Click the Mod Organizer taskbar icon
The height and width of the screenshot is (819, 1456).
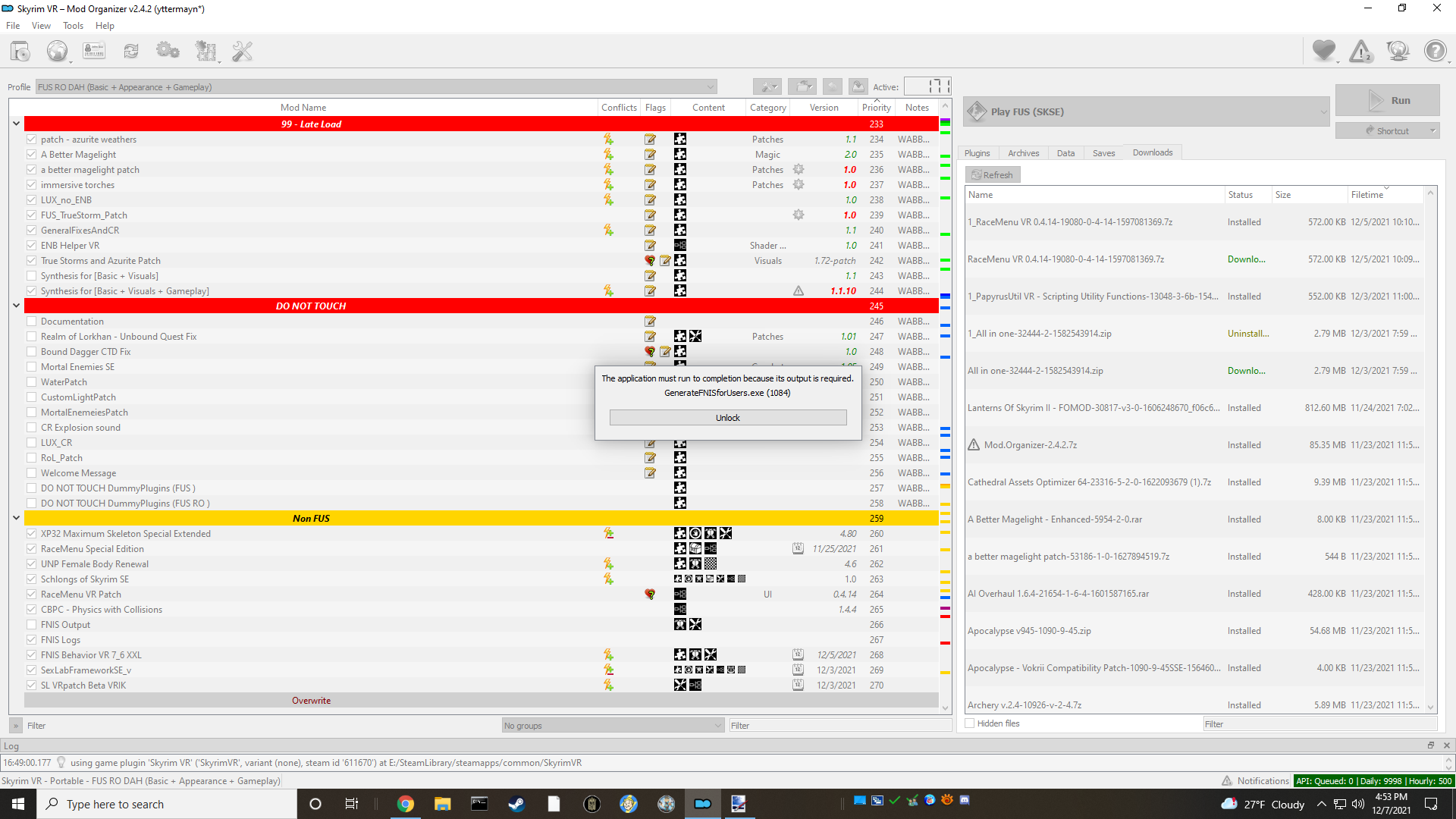point(703,804)
